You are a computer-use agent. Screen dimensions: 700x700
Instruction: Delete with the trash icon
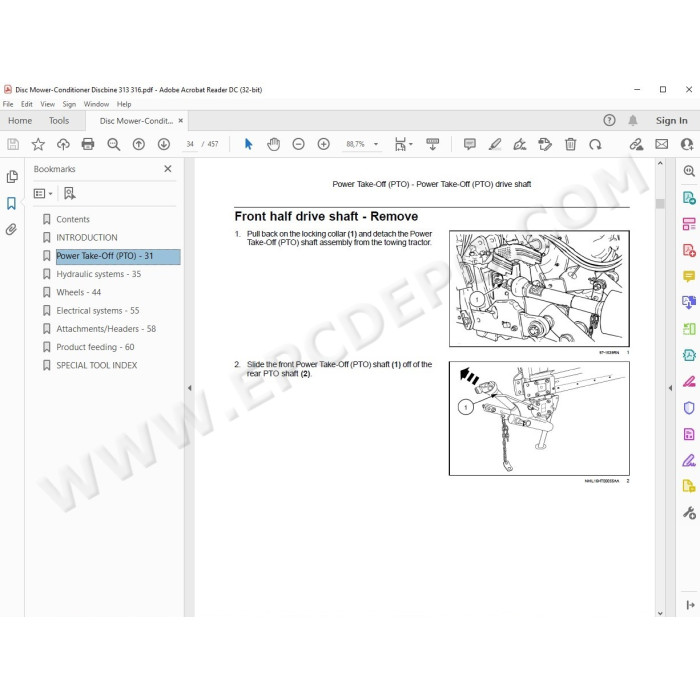coord(570,144)
